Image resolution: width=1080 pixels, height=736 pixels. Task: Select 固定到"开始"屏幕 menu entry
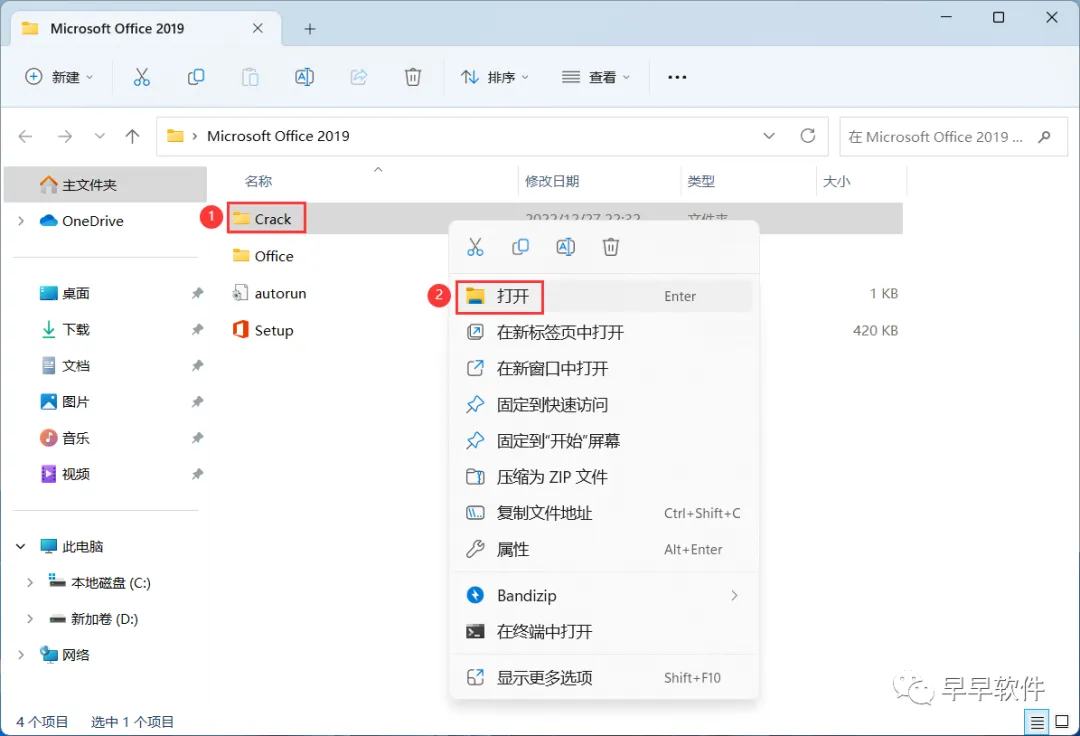coord(604,441)
